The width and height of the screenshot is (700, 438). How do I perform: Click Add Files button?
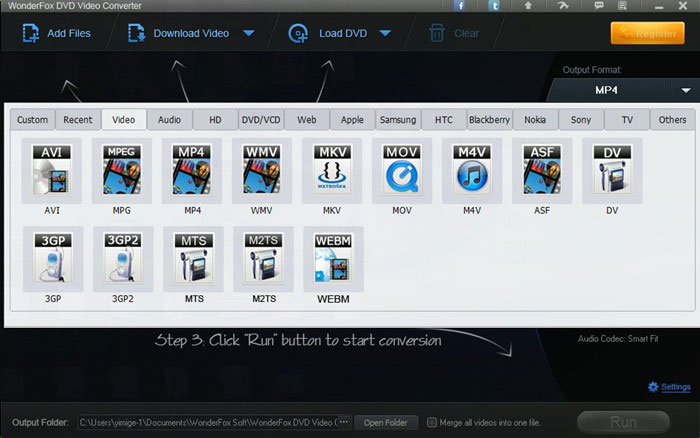(x=56, y=33)
